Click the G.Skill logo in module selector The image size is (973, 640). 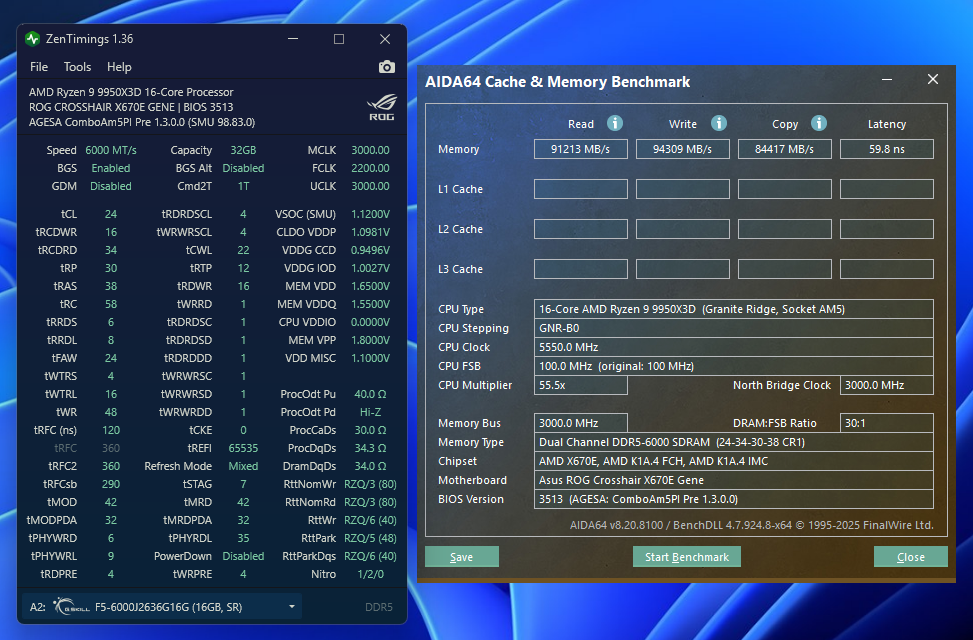pyautogui.click(x=67, y=607)
